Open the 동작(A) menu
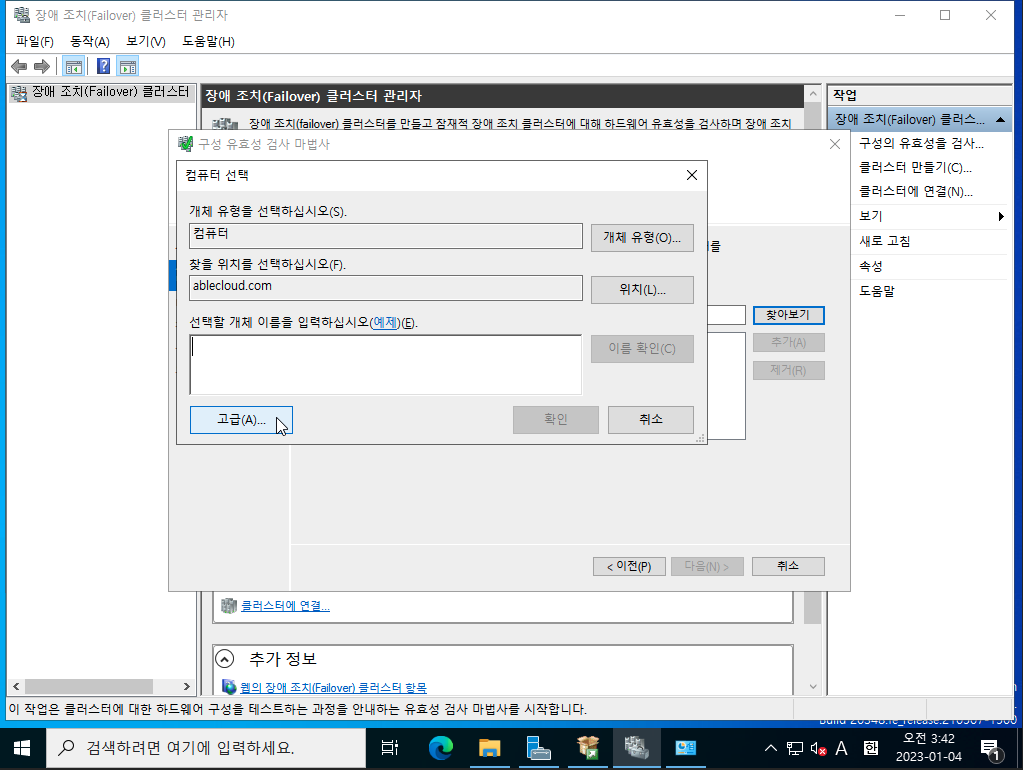Viewport: 1023px width, 770px height. tap(89, 42)
